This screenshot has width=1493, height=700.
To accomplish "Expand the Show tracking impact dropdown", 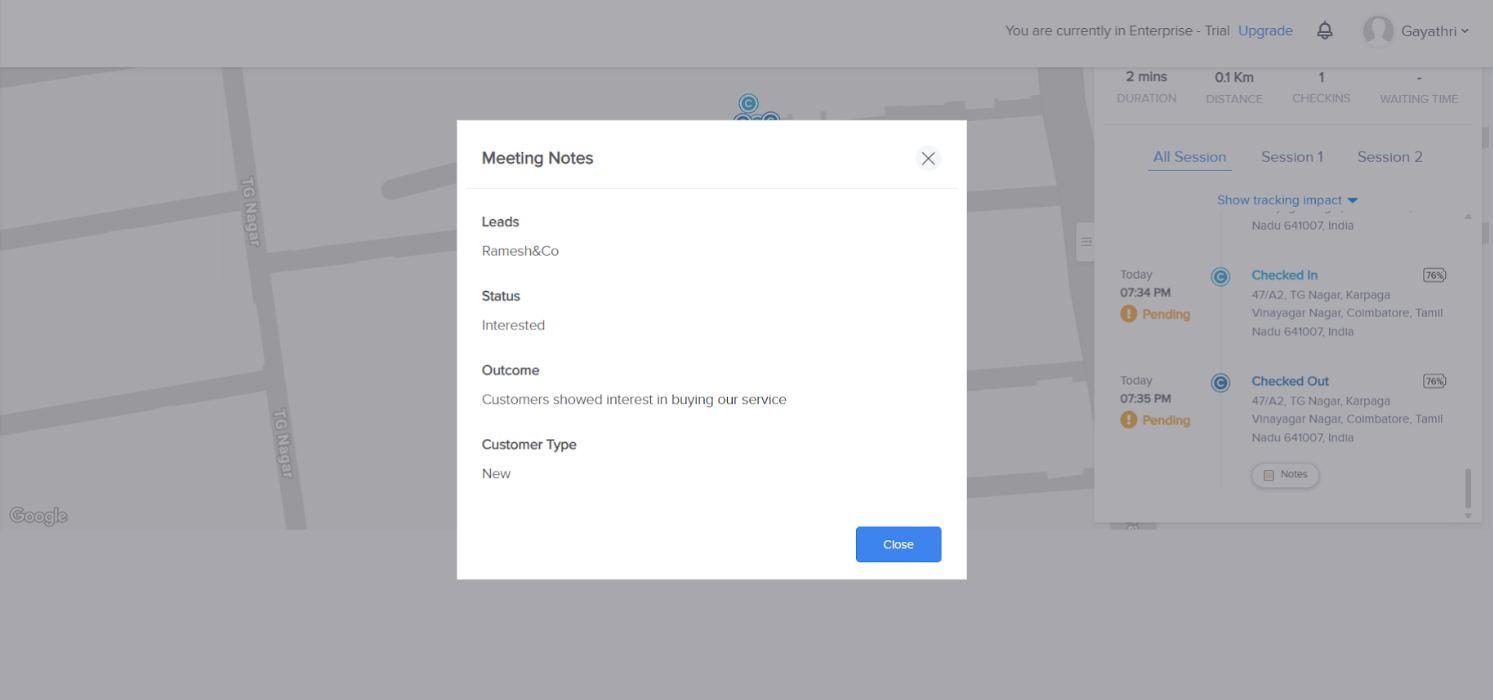I will point(1287,200).
